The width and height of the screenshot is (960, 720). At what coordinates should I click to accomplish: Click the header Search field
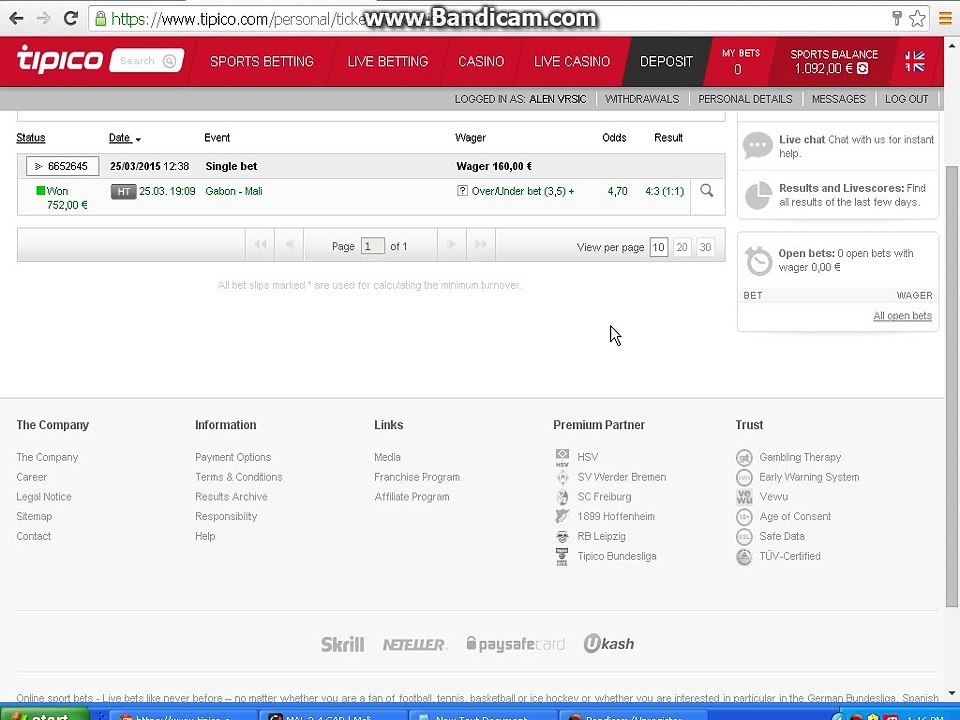(x=147, y=61)
